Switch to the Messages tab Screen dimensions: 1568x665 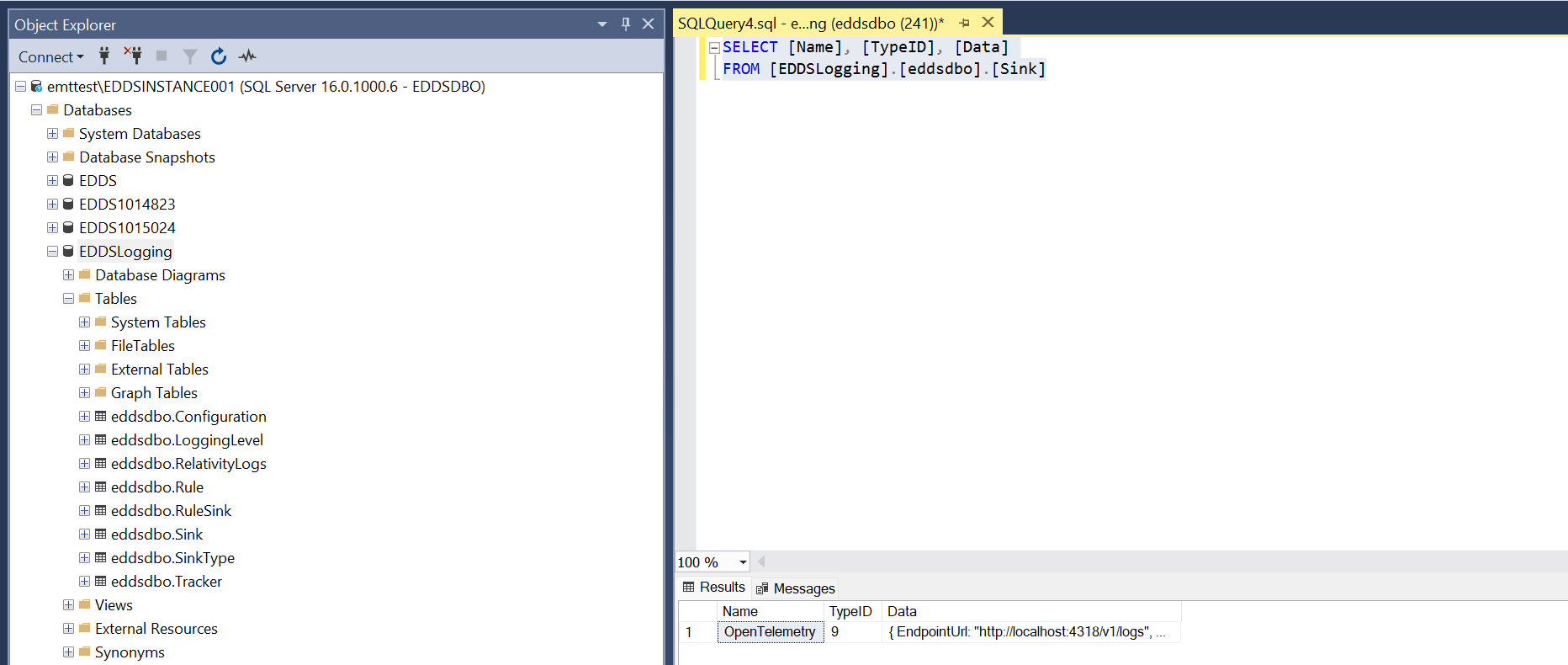coord(796,588)
